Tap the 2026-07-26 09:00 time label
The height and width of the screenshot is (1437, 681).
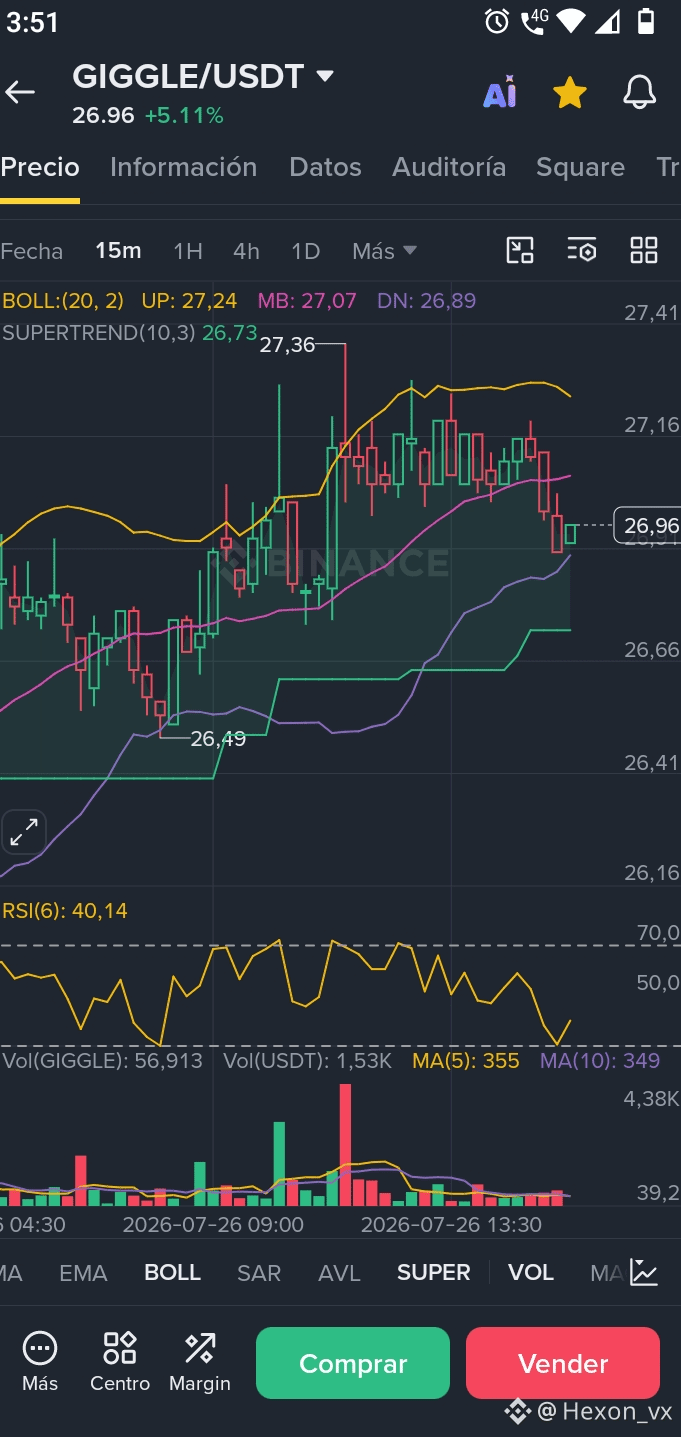coord(213,1225)
